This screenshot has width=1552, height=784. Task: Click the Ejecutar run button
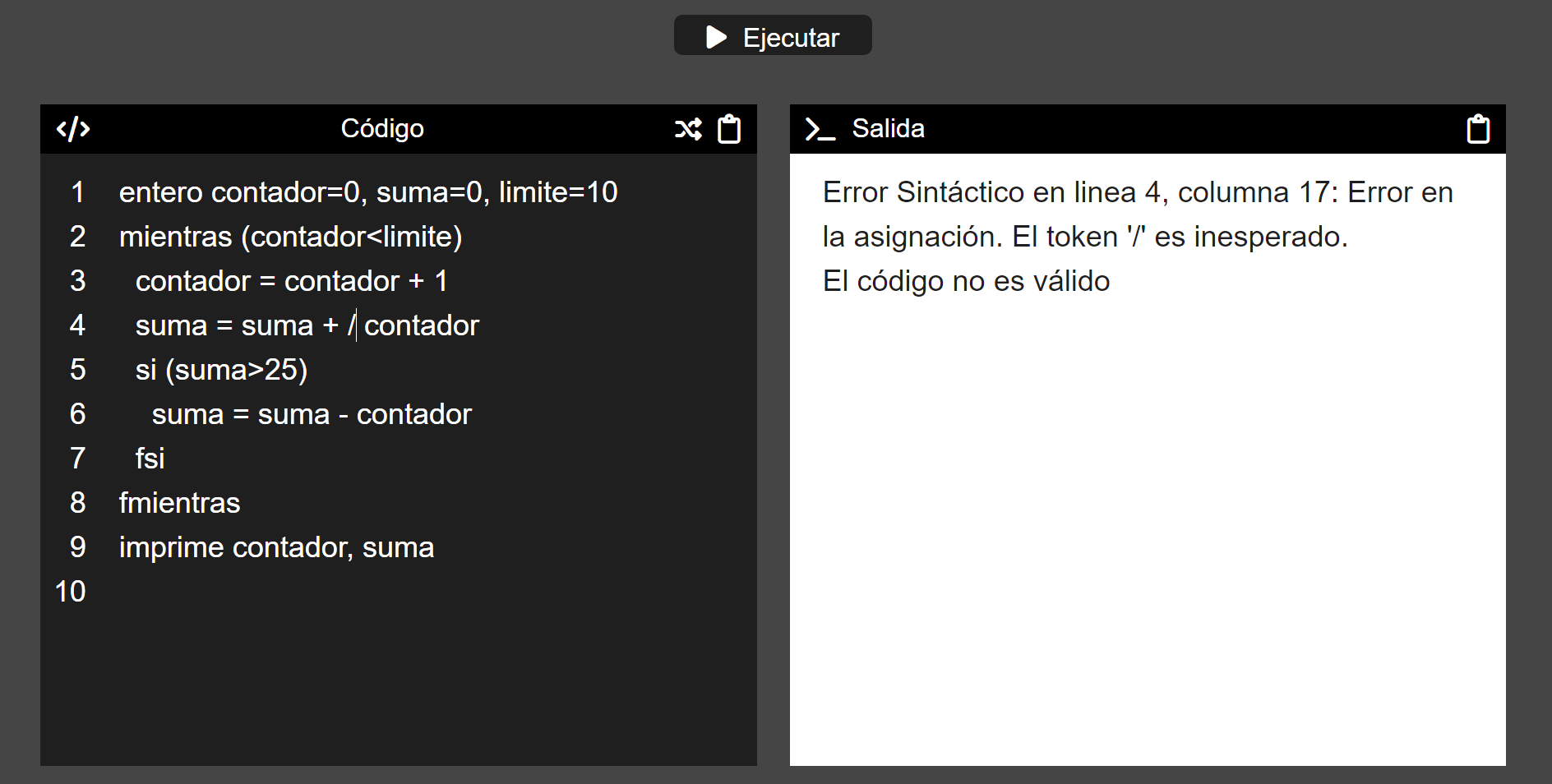coord(773,35)
